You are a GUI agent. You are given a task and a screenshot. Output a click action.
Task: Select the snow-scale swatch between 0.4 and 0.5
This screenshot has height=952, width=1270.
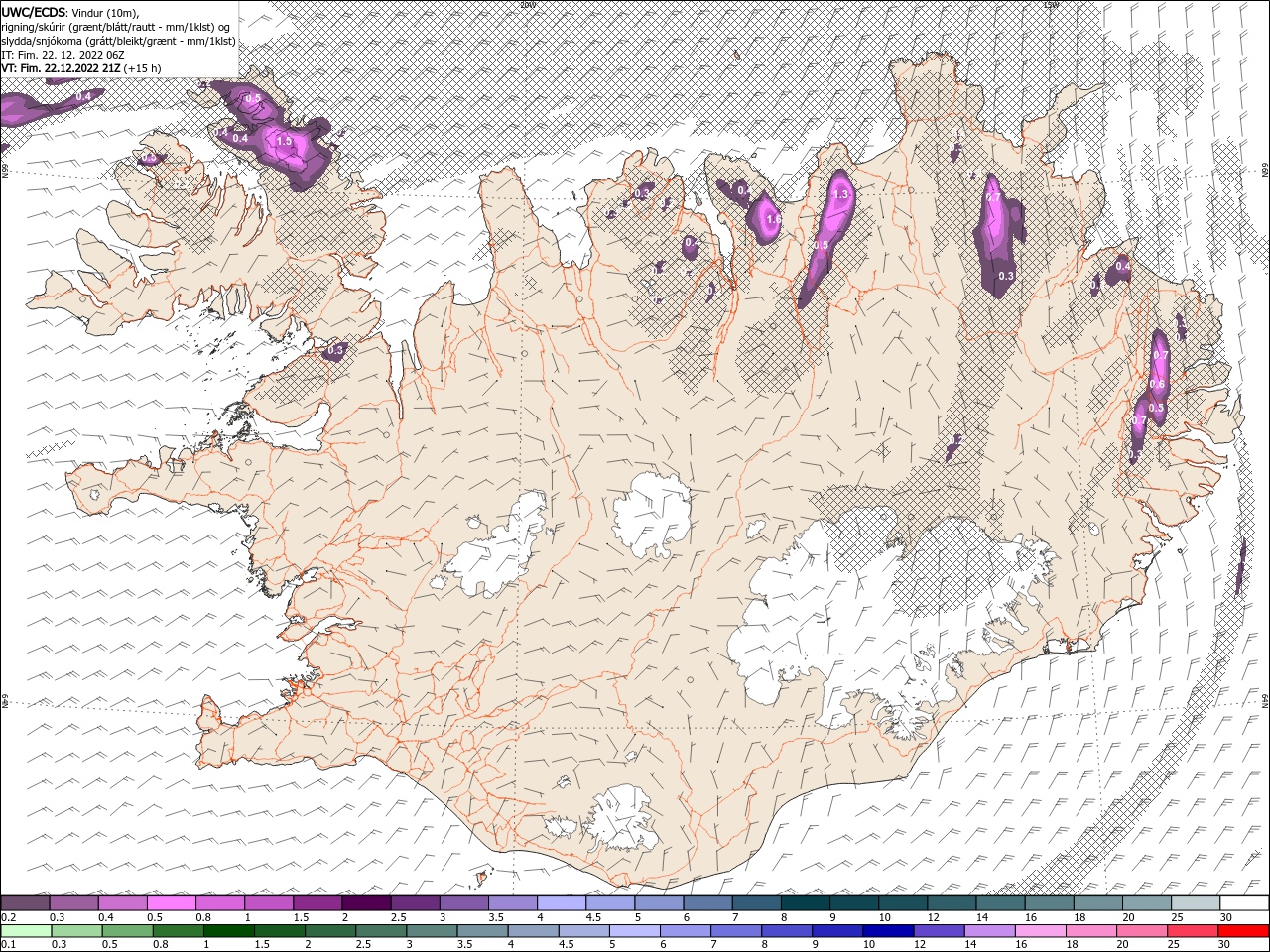[x=122, y=903]
